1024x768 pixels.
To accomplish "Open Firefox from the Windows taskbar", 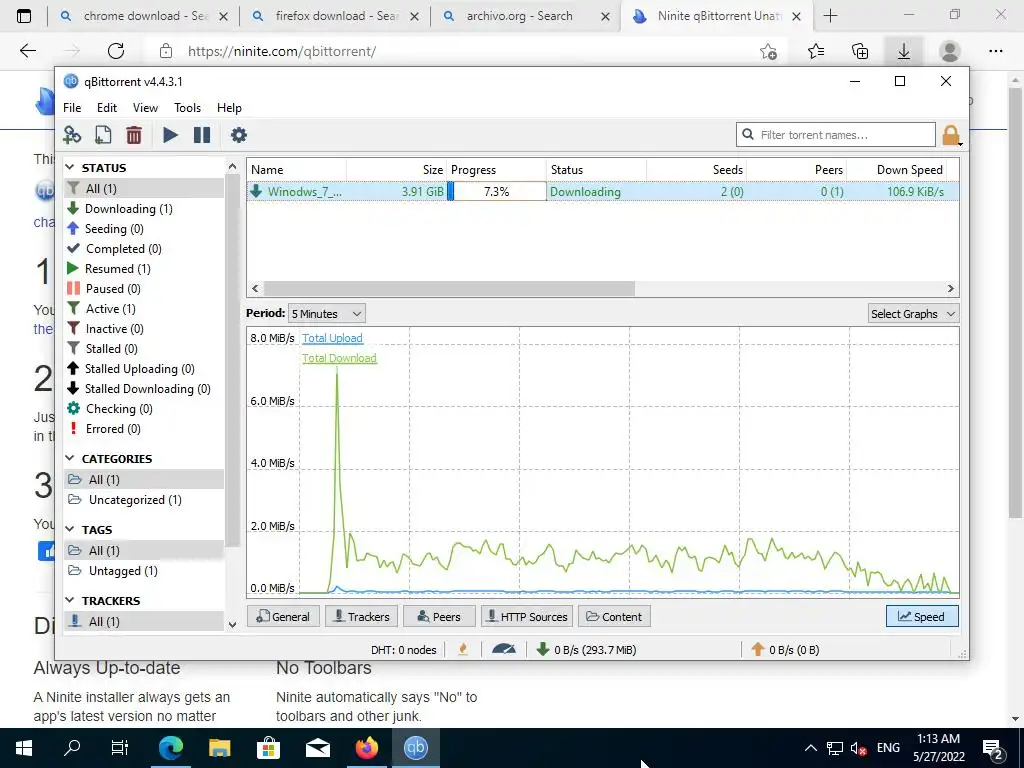I will (366, 748).
